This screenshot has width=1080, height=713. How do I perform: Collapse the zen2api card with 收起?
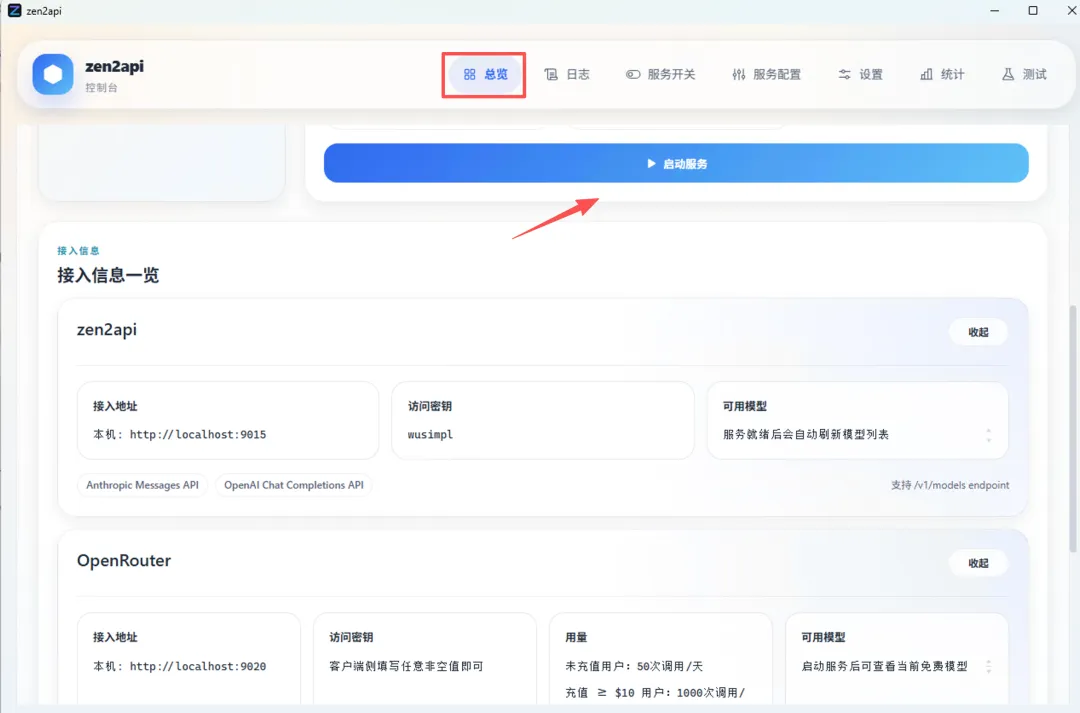[x=978, y=332]
